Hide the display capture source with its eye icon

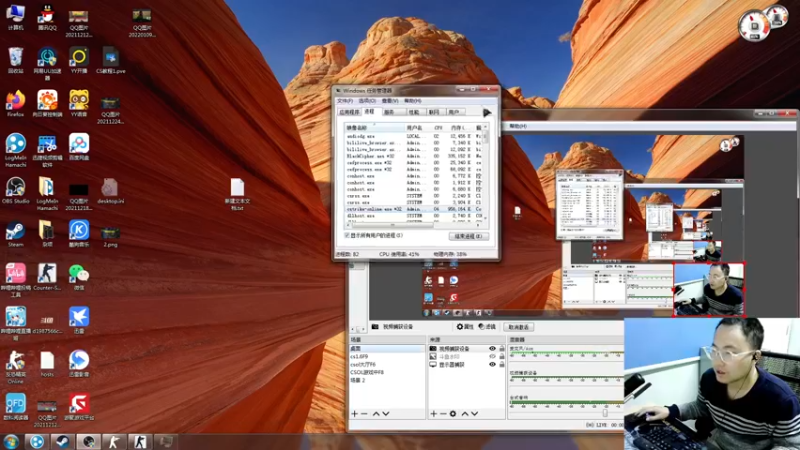[492, 365]
